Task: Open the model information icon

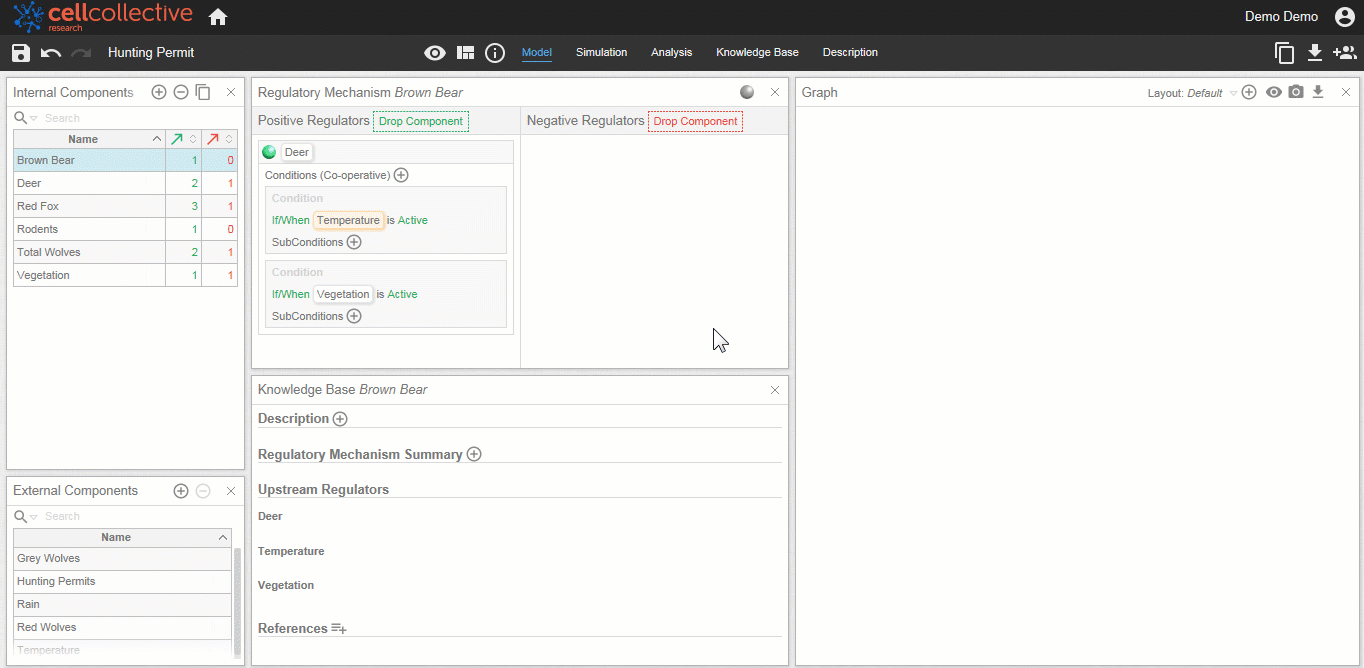Action: 495,53
